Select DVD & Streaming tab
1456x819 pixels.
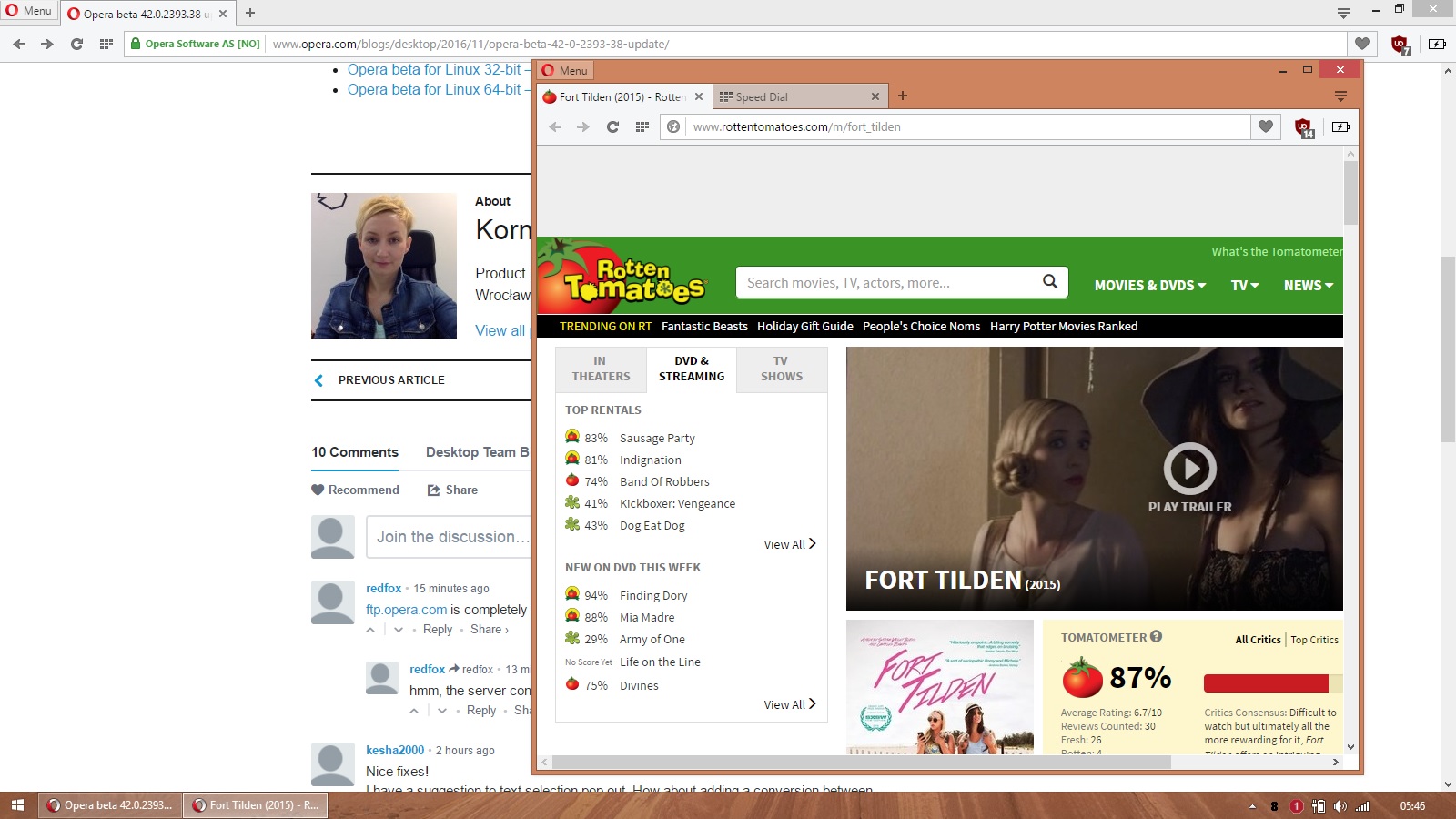tap(692, 369)
